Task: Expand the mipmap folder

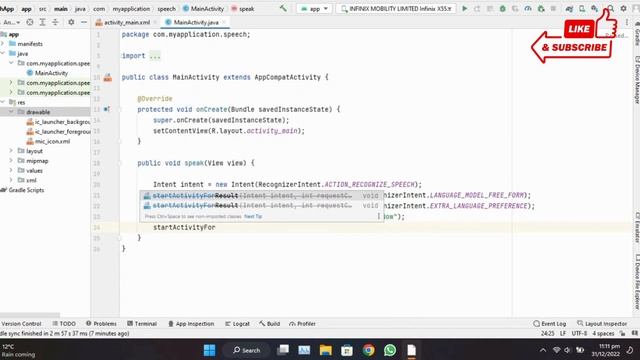Action: pos(11,161)
